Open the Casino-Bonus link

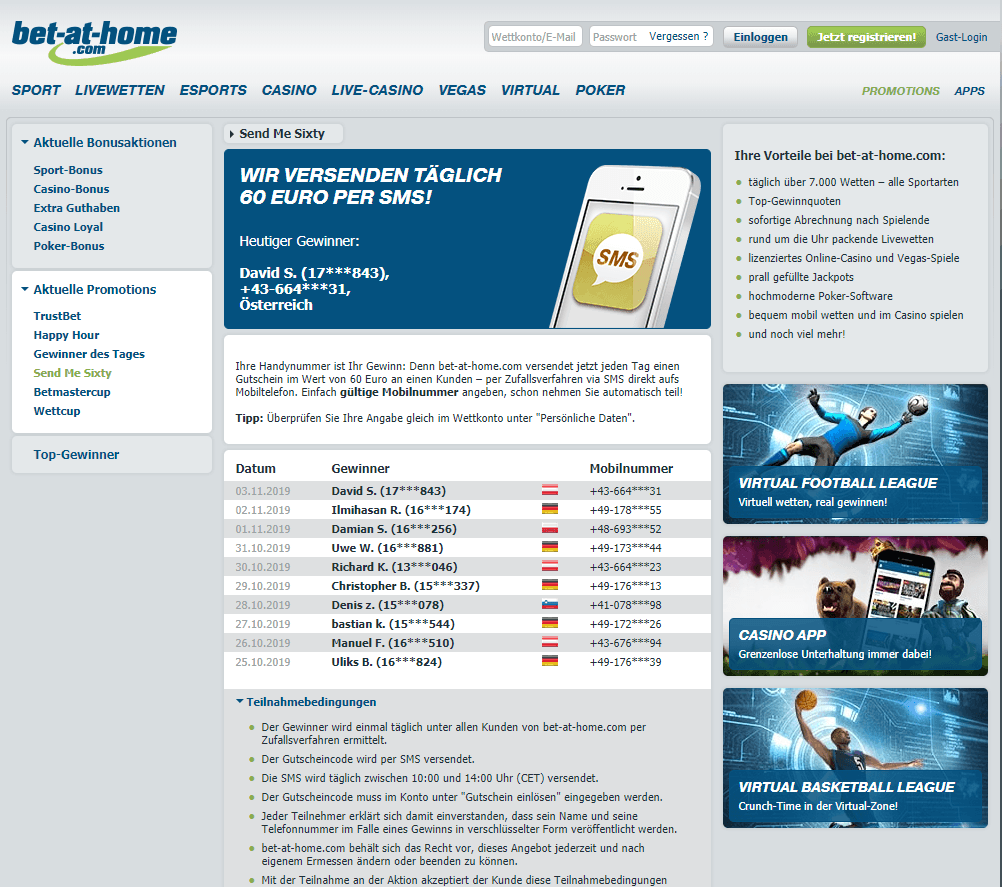pyautogui.click(x=71, y=189)
